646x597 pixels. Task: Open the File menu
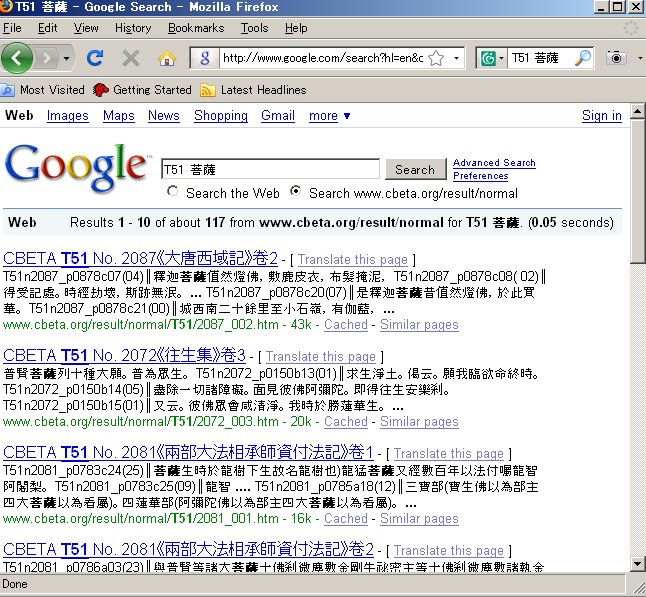click(x=12, y=28)
